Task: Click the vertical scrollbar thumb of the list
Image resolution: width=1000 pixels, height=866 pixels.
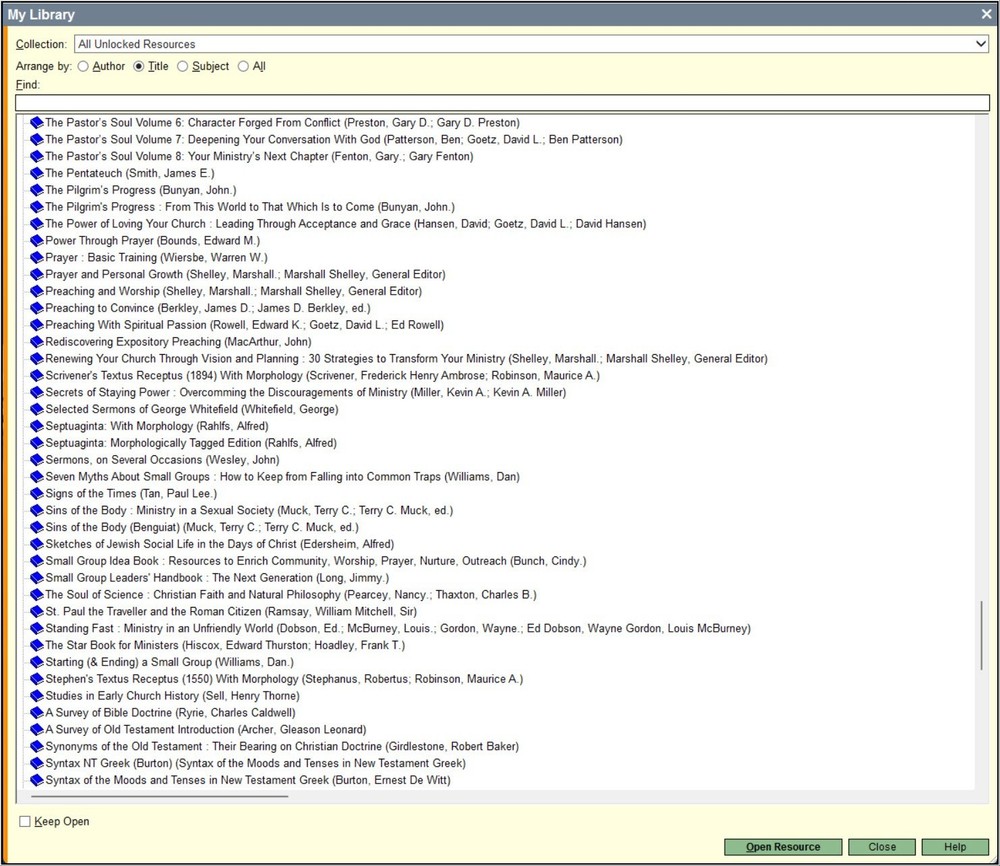Action: coord(981,635)
